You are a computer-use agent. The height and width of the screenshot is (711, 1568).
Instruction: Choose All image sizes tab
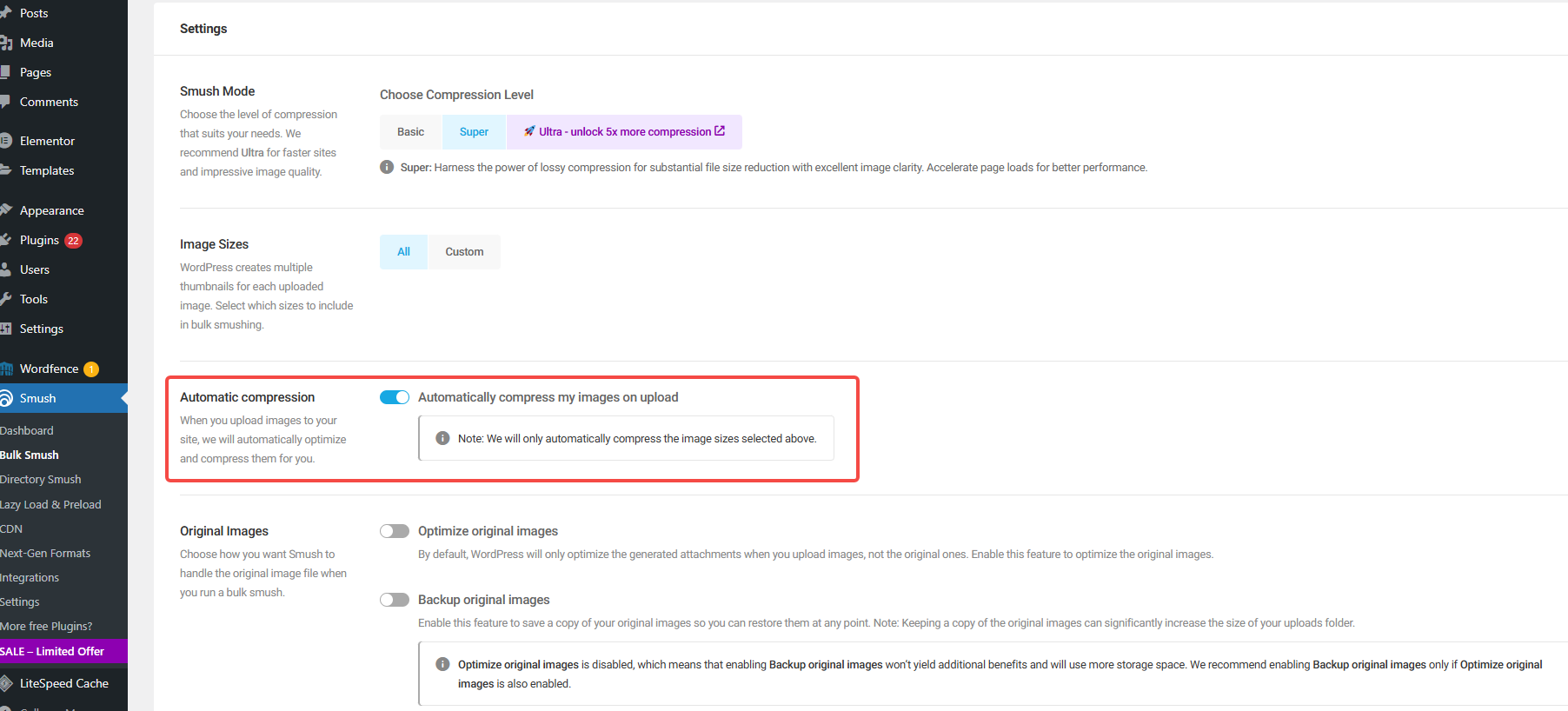click(403, 252)
